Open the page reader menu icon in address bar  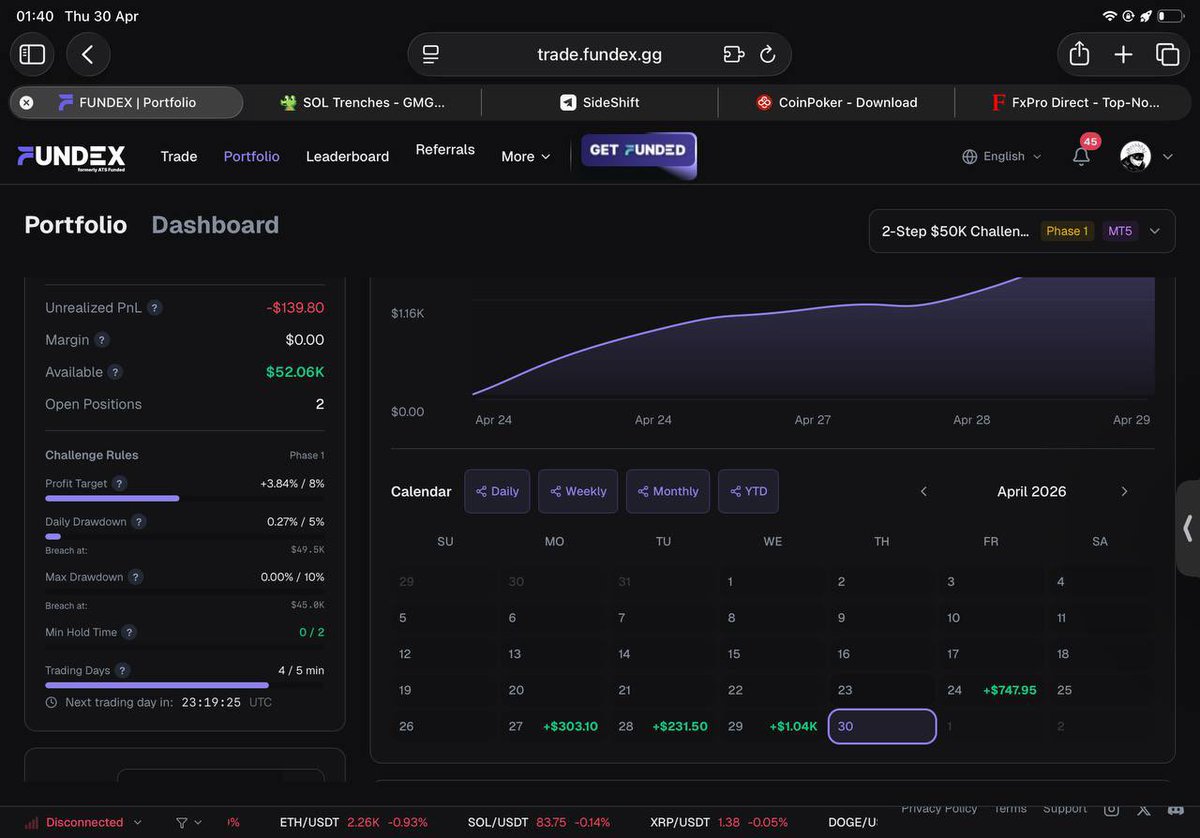[x=431, y=54]
